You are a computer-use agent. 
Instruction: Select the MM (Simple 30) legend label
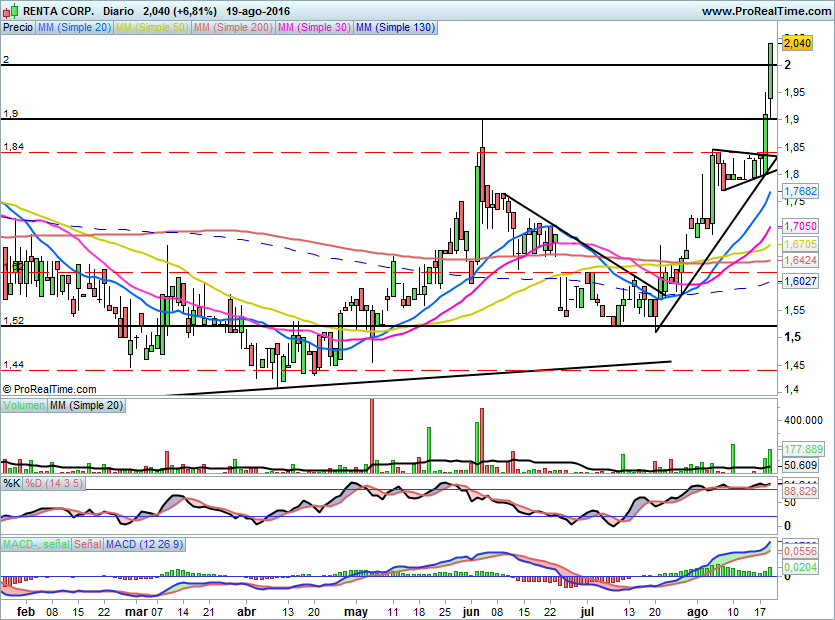click(x=314, y=27)
